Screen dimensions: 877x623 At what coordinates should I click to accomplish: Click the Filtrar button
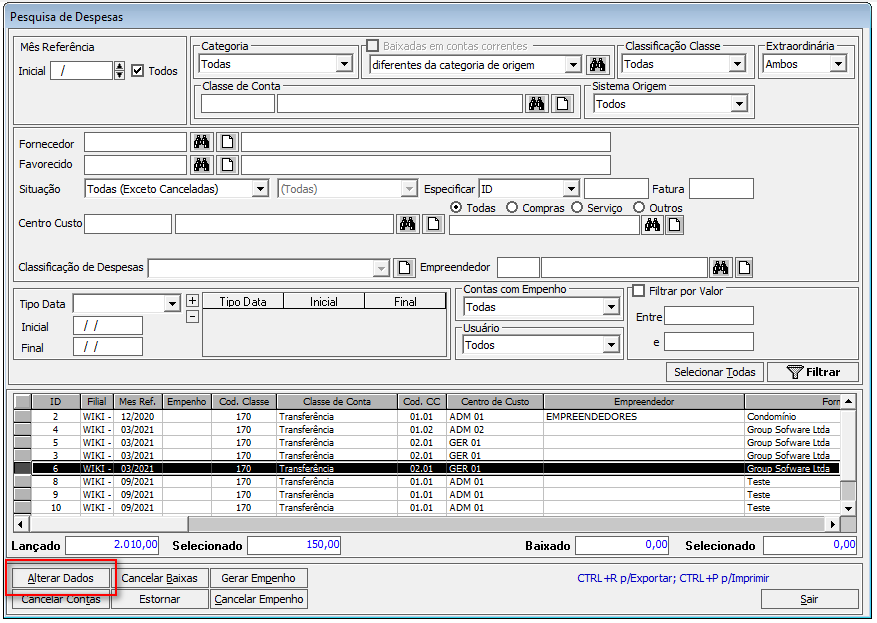pyautogui.click(x=812, y=372)
